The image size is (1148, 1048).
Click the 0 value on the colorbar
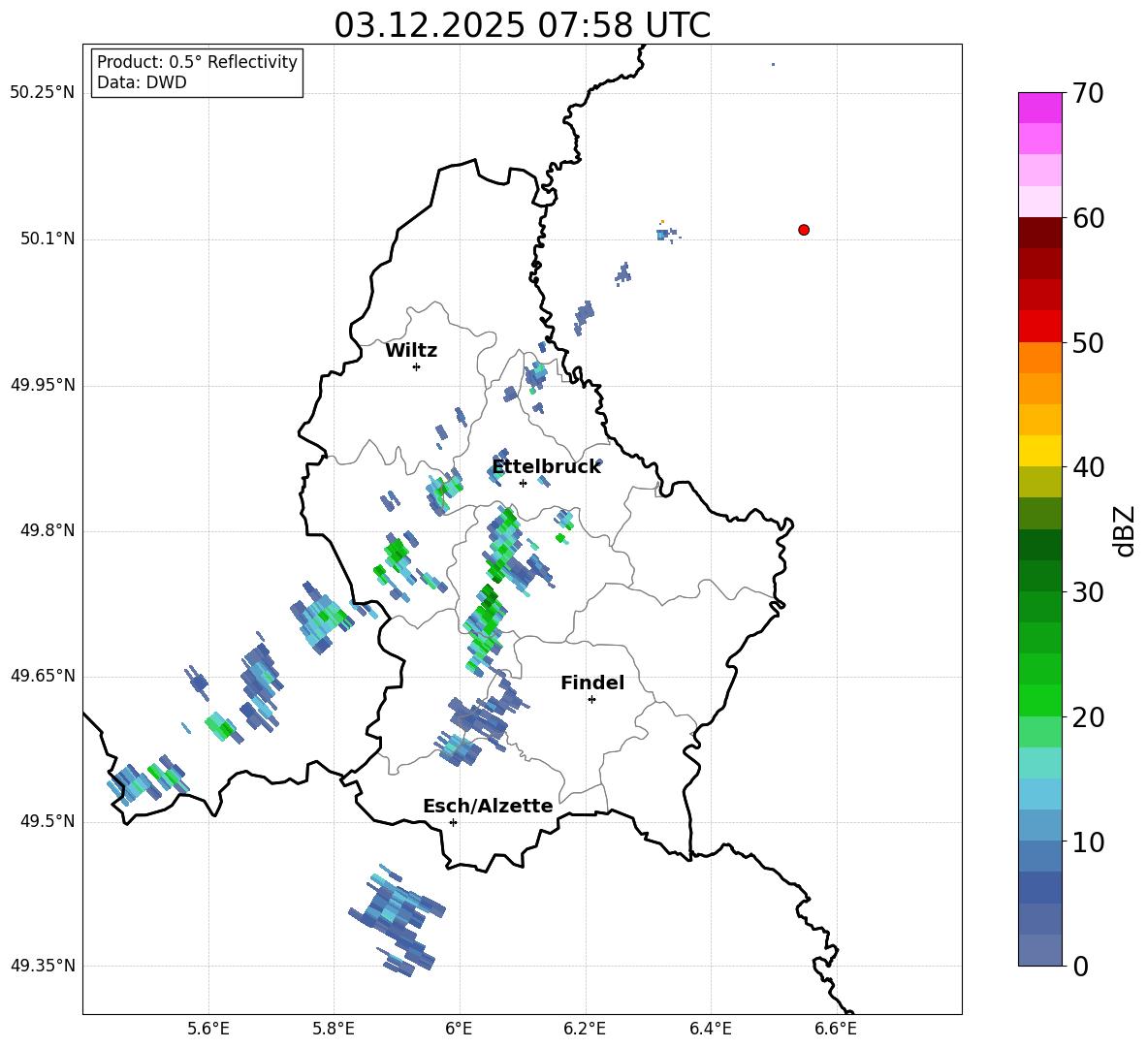[1081, 966]
